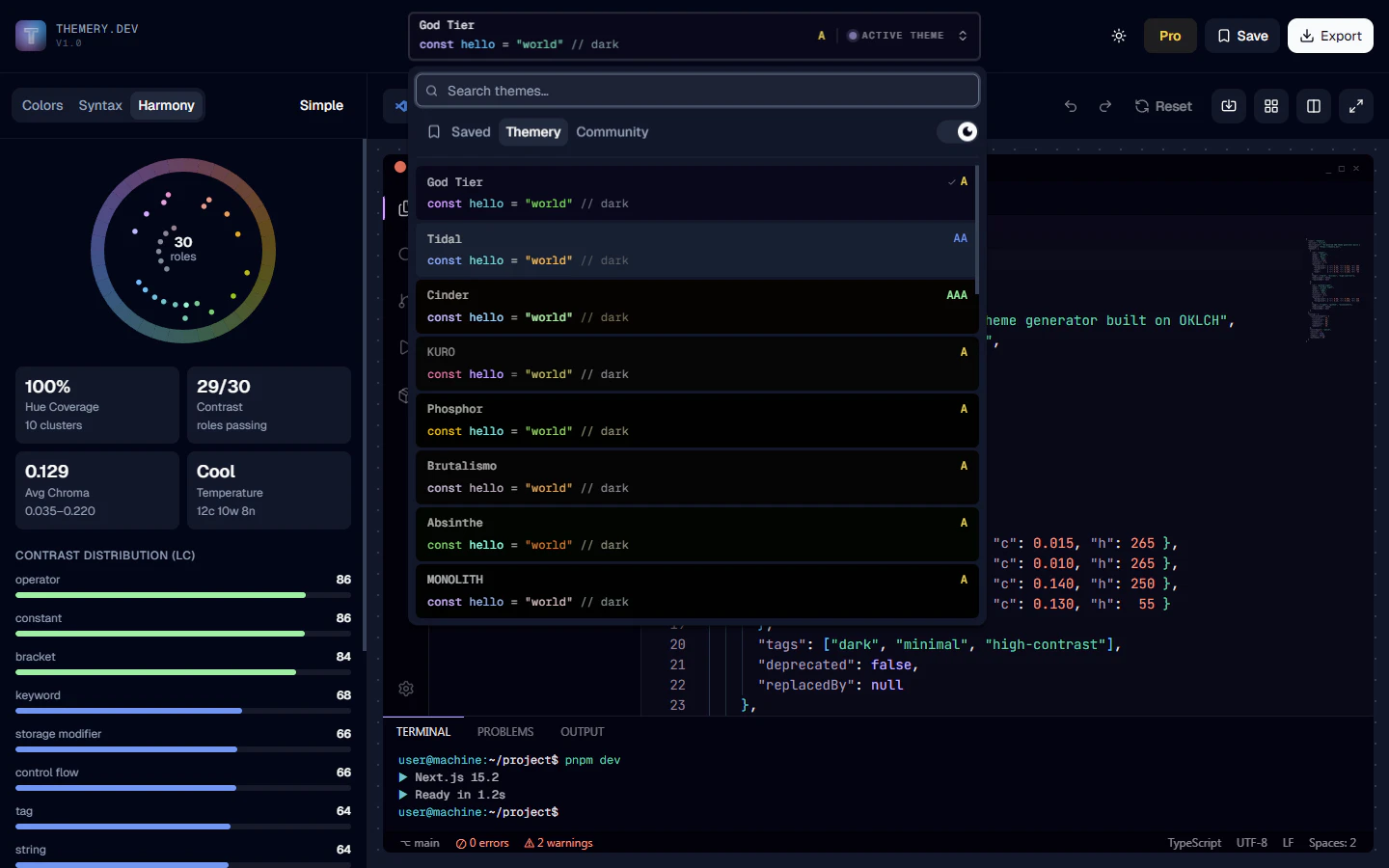Open settings via the gear icon
The width and height of the screenshot is (1389, 868).
pos(406,689)
